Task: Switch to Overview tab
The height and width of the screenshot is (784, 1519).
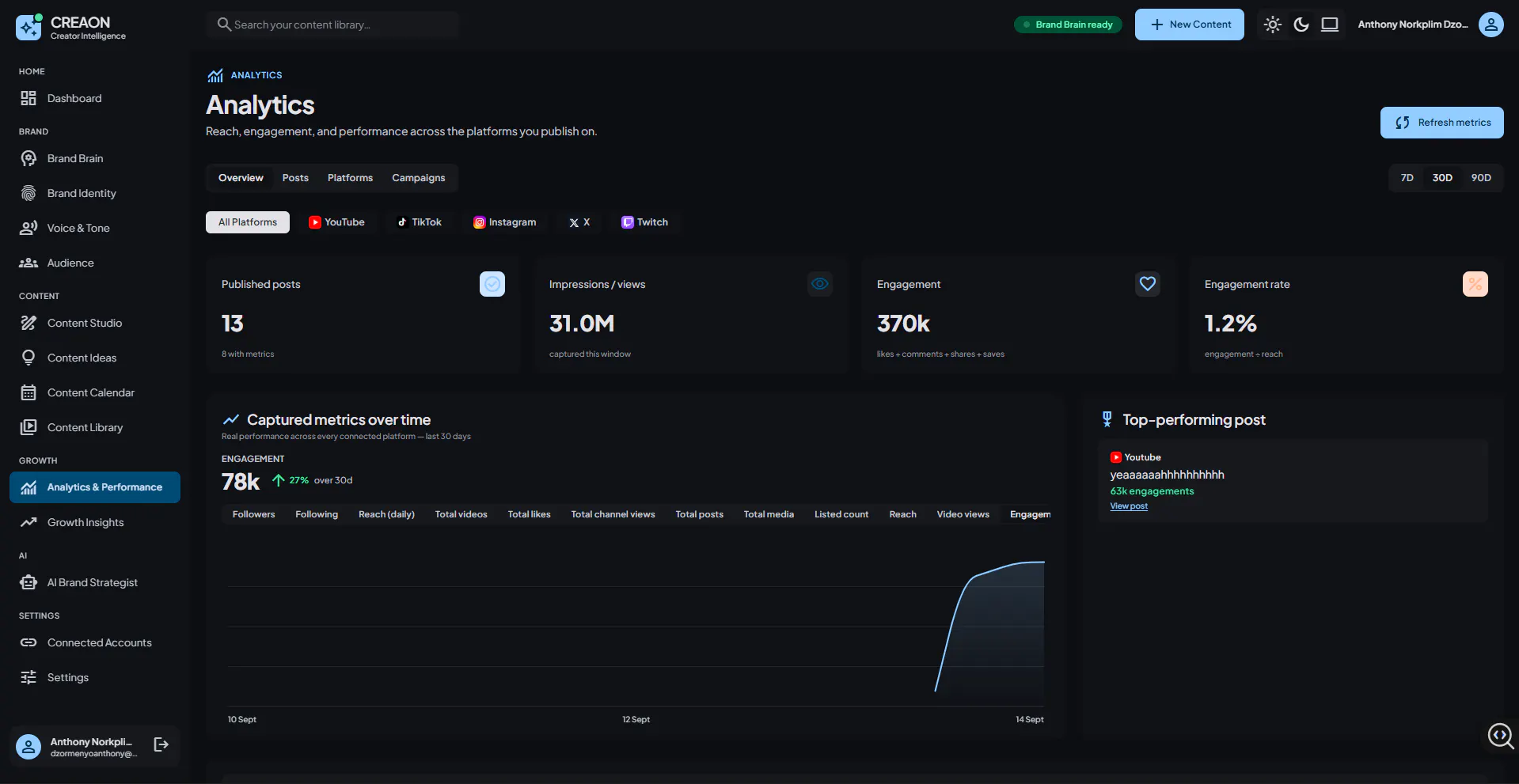Action: coord(241,178)
